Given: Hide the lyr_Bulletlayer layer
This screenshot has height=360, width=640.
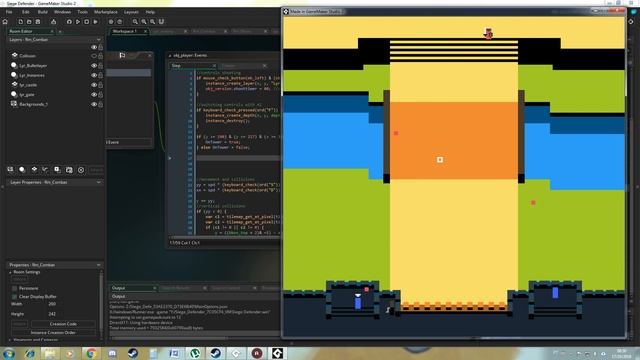Looking at the screenshot, I should (x=94, y=65).
